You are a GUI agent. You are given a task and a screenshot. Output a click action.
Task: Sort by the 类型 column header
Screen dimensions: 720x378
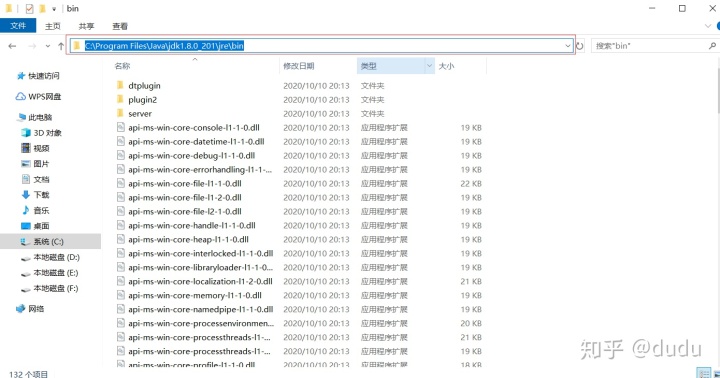(369, 66)
